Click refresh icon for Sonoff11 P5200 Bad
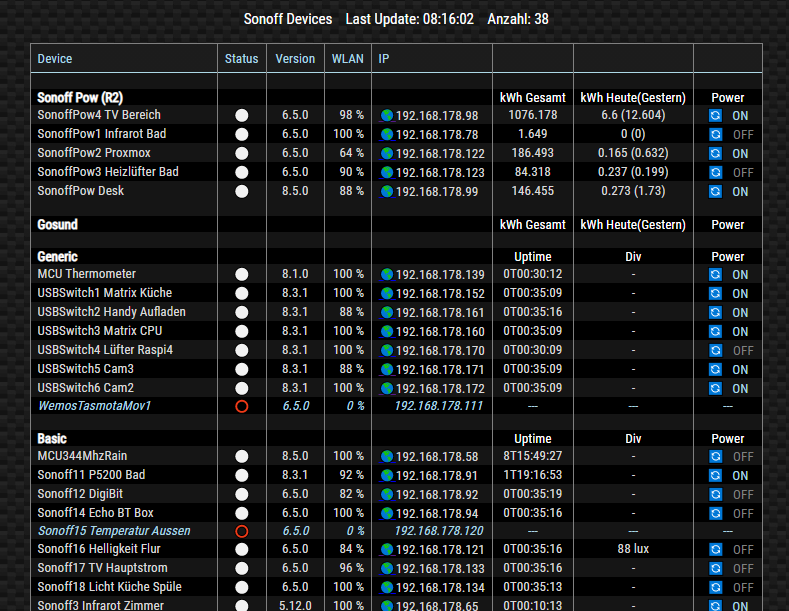This screenshot has height=611, width=789. coord(716,476)
